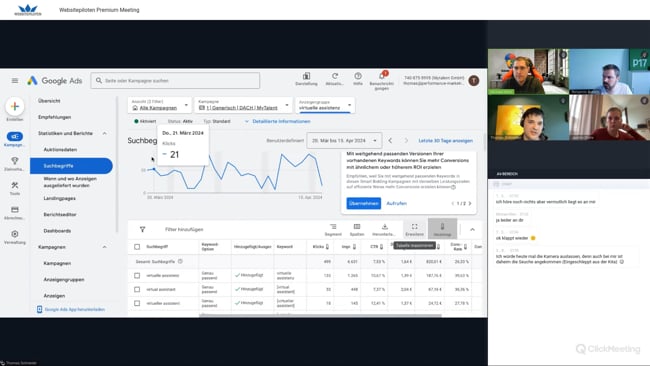650x366 pixels.
Task: Show previous recommendation card arrow
Action: coord(453,204)
